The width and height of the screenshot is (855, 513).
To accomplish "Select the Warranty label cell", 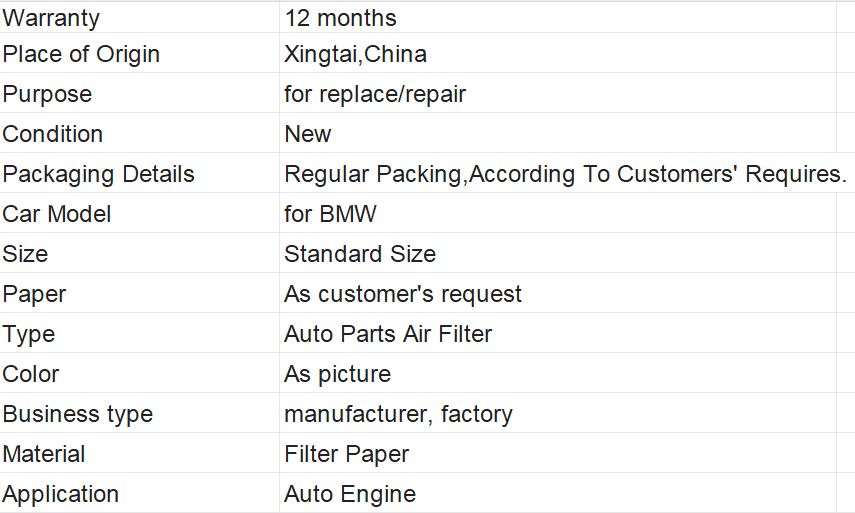I will click(x=51, y=18).
